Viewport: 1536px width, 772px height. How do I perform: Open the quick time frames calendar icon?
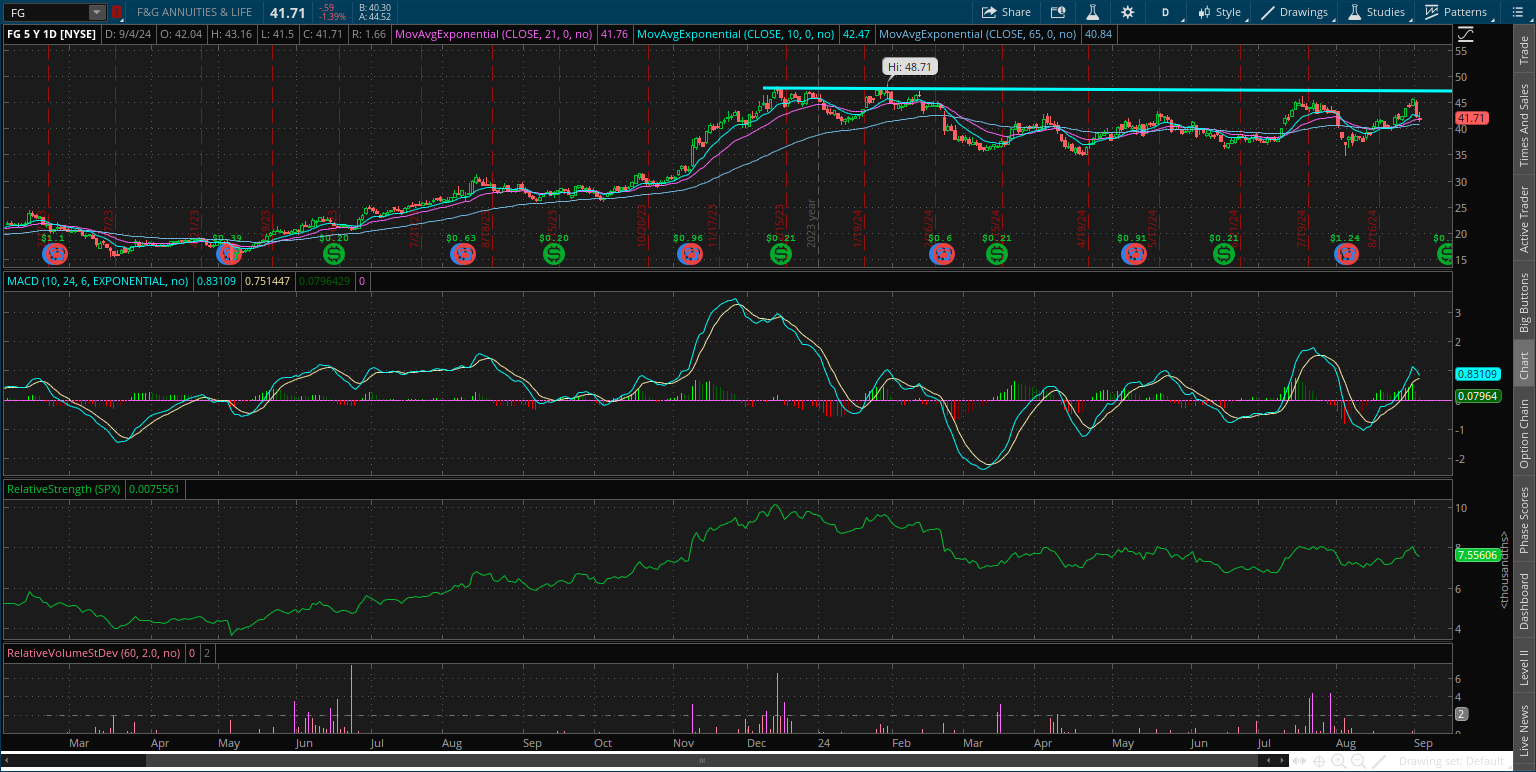click(1058, 12)
